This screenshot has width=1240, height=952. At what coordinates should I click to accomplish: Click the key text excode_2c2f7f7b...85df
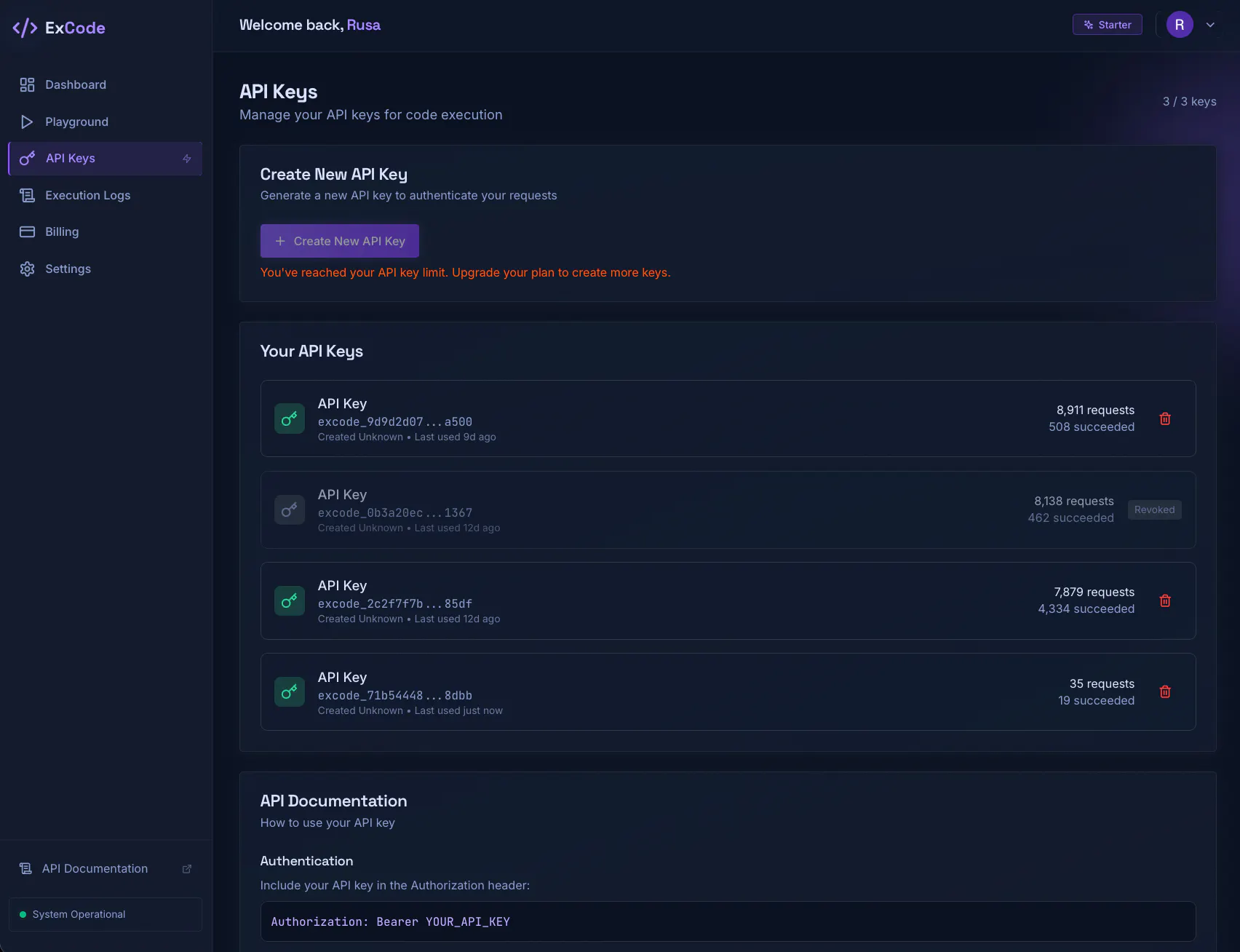[x=395, y=603]
